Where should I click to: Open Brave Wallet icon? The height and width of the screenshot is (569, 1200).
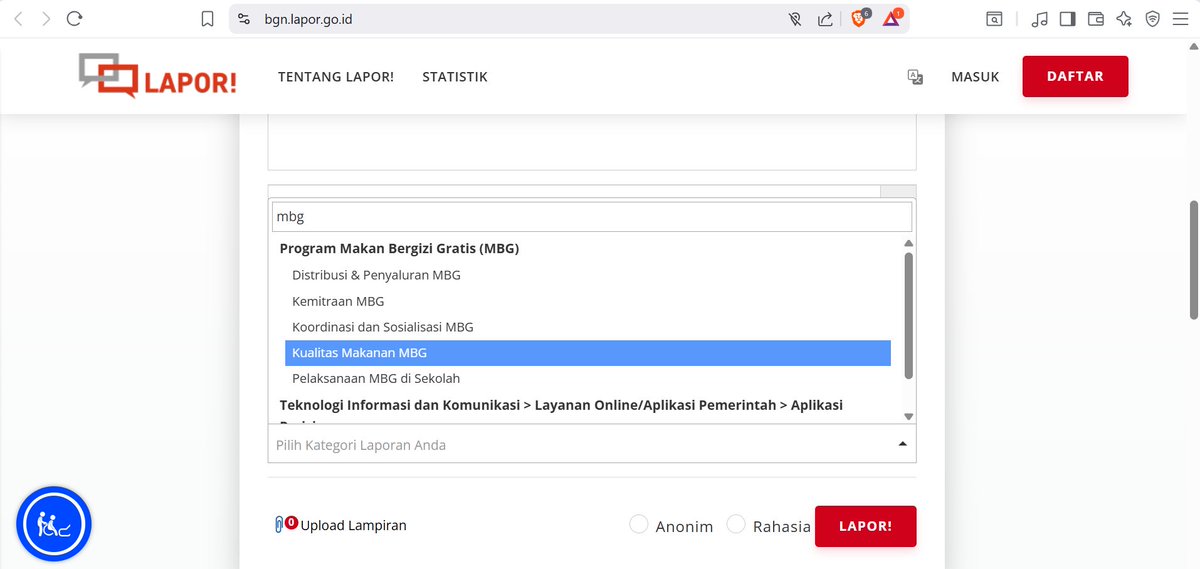1095,18
